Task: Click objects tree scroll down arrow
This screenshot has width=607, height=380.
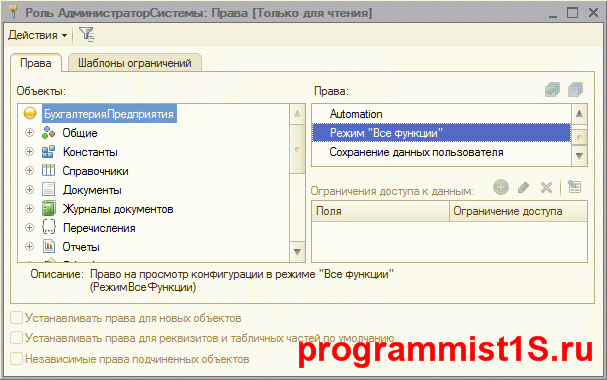Action: (x=297, y=252)
